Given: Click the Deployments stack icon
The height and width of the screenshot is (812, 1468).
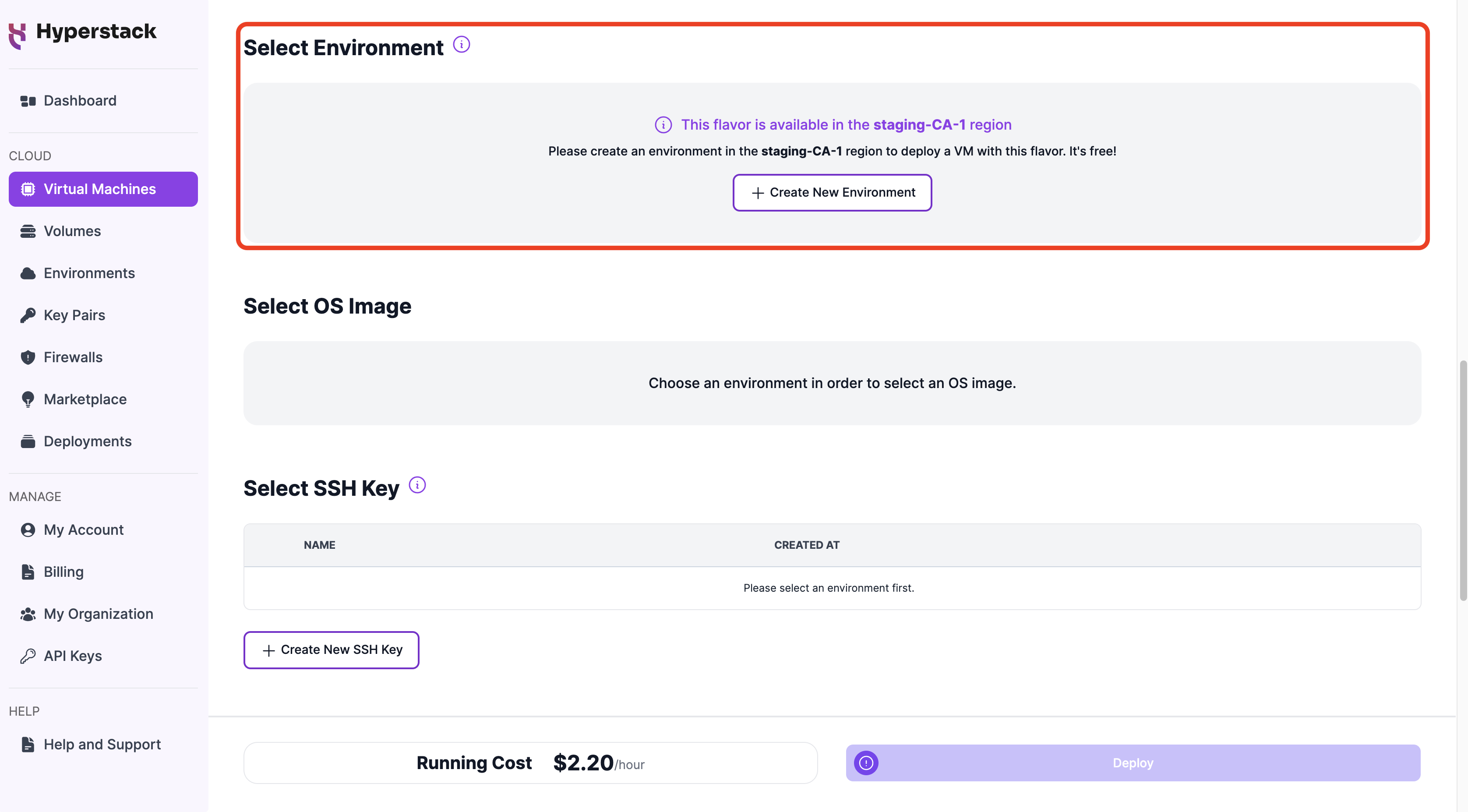Looking at the screenshot, I should 28,441.
